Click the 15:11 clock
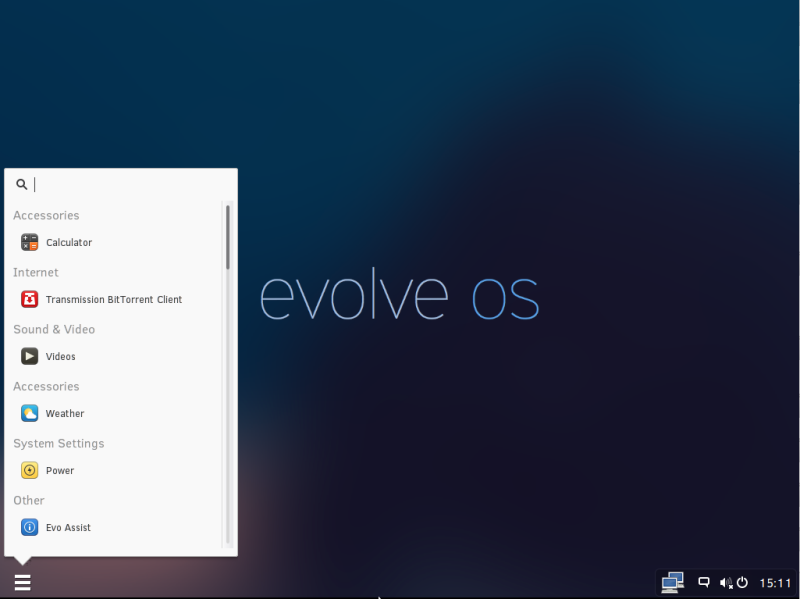The image size is (800, 599). (x=775, y=583)
